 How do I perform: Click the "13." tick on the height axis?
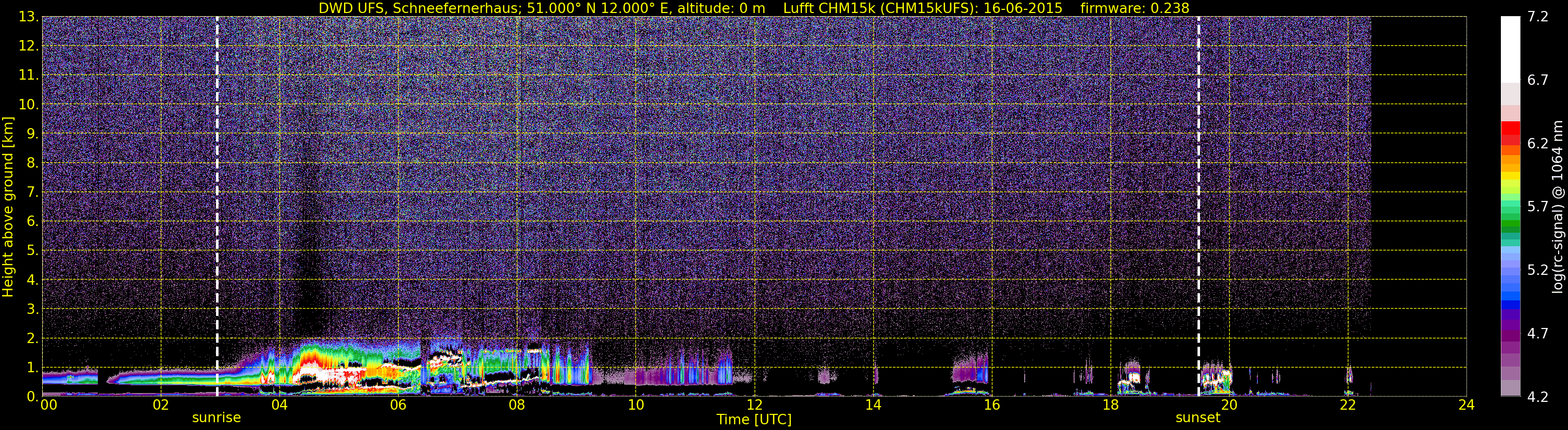29,17
